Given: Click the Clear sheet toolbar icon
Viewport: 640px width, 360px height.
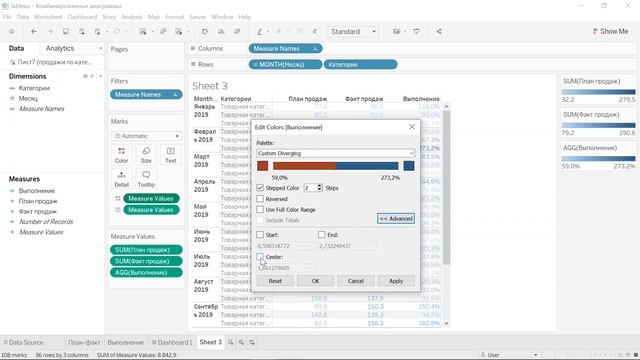Looking at the screenshot, I should point(178,31).
